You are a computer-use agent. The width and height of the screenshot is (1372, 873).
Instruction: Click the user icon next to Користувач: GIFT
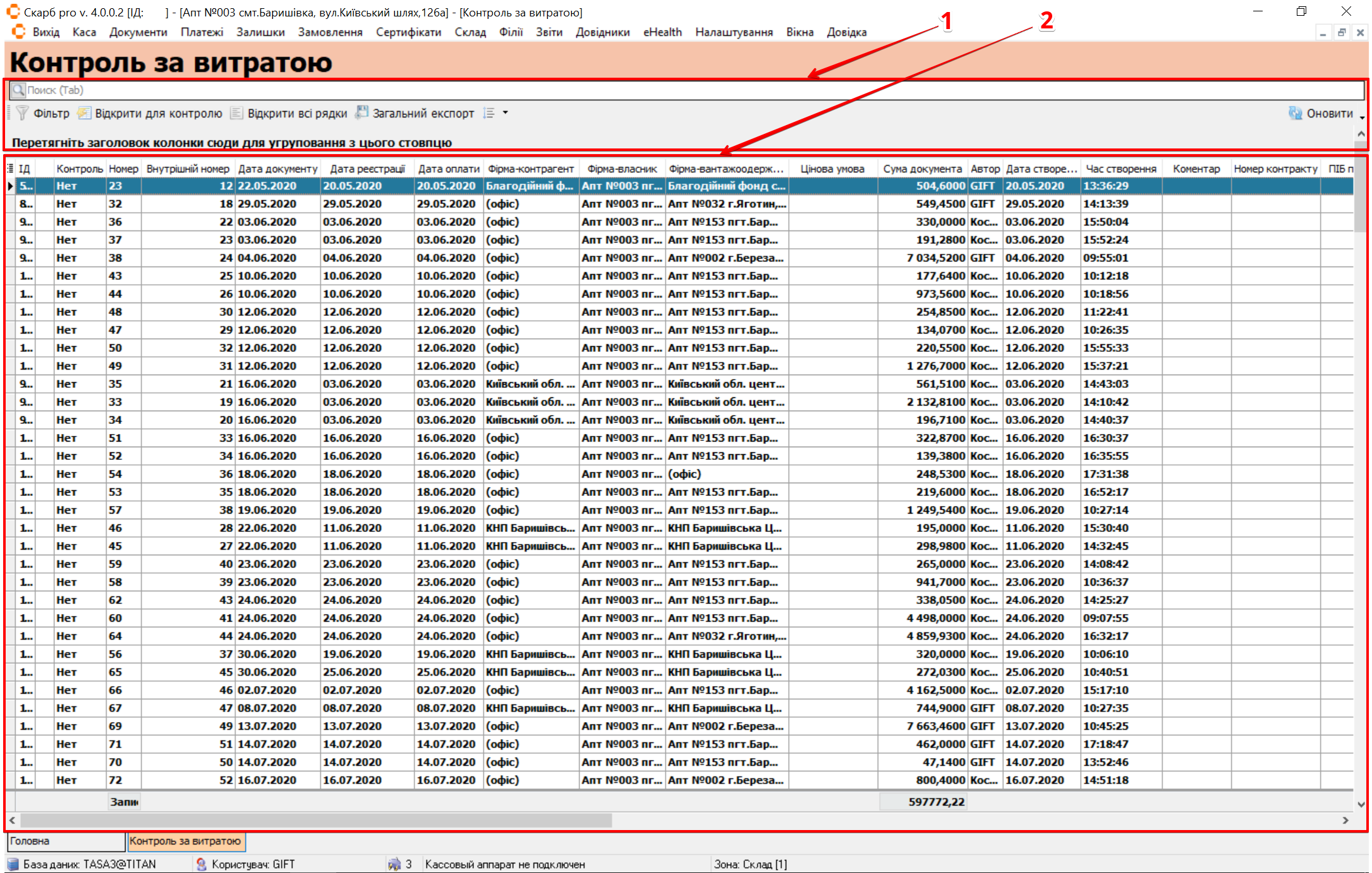pyautogui.click(x=201, y=864)
